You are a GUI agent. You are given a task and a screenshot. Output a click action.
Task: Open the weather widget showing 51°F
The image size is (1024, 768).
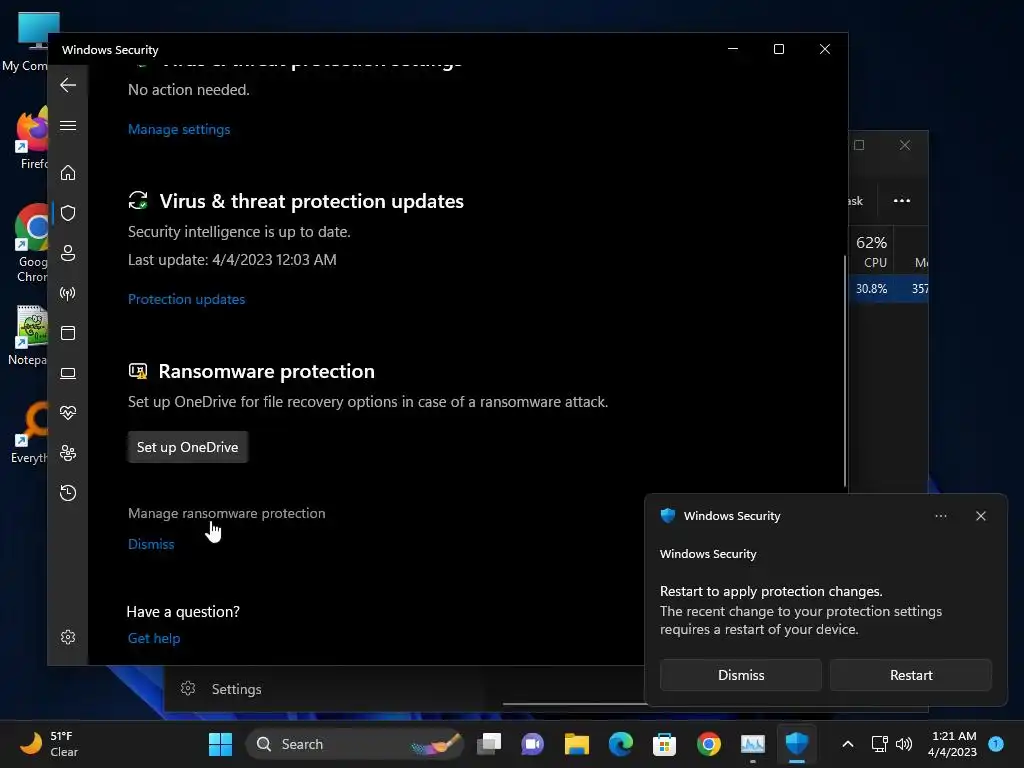tap(49, 744)
